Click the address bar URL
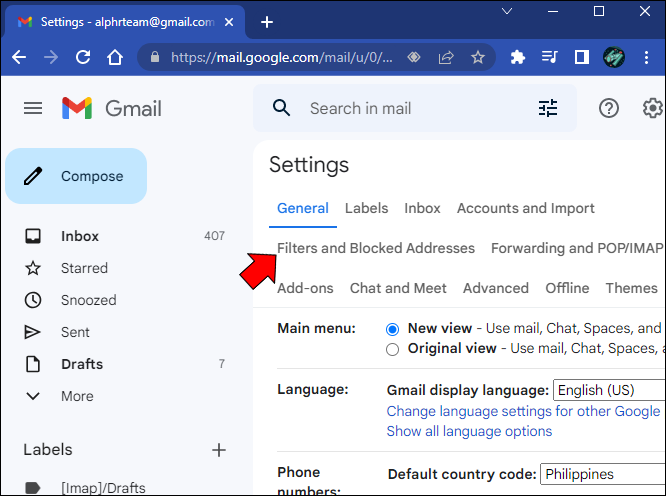This screenshot has height=496, width=666. [282, 57]
